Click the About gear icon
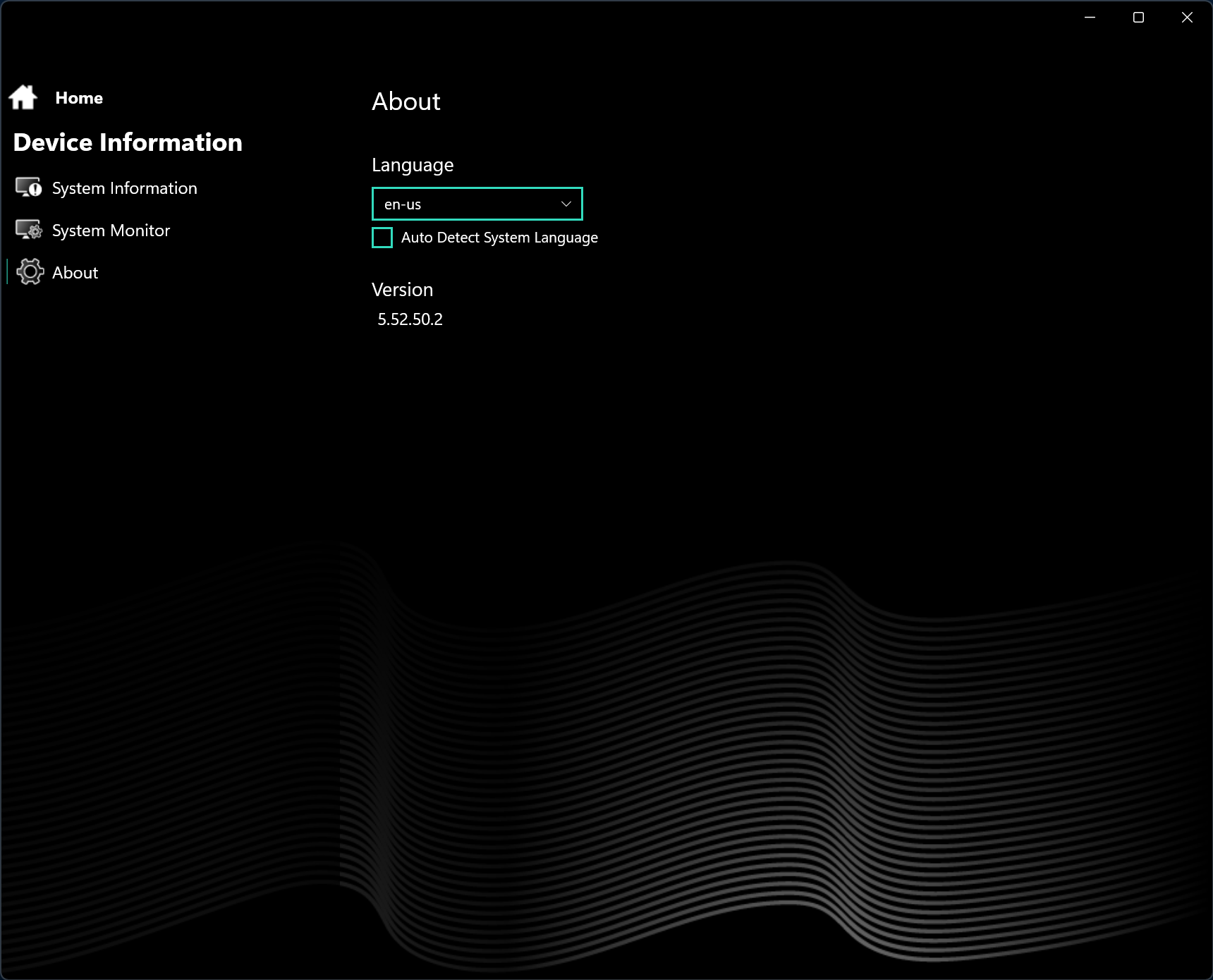This screenshot has height=980, width=1213. (x=30, y=271)
